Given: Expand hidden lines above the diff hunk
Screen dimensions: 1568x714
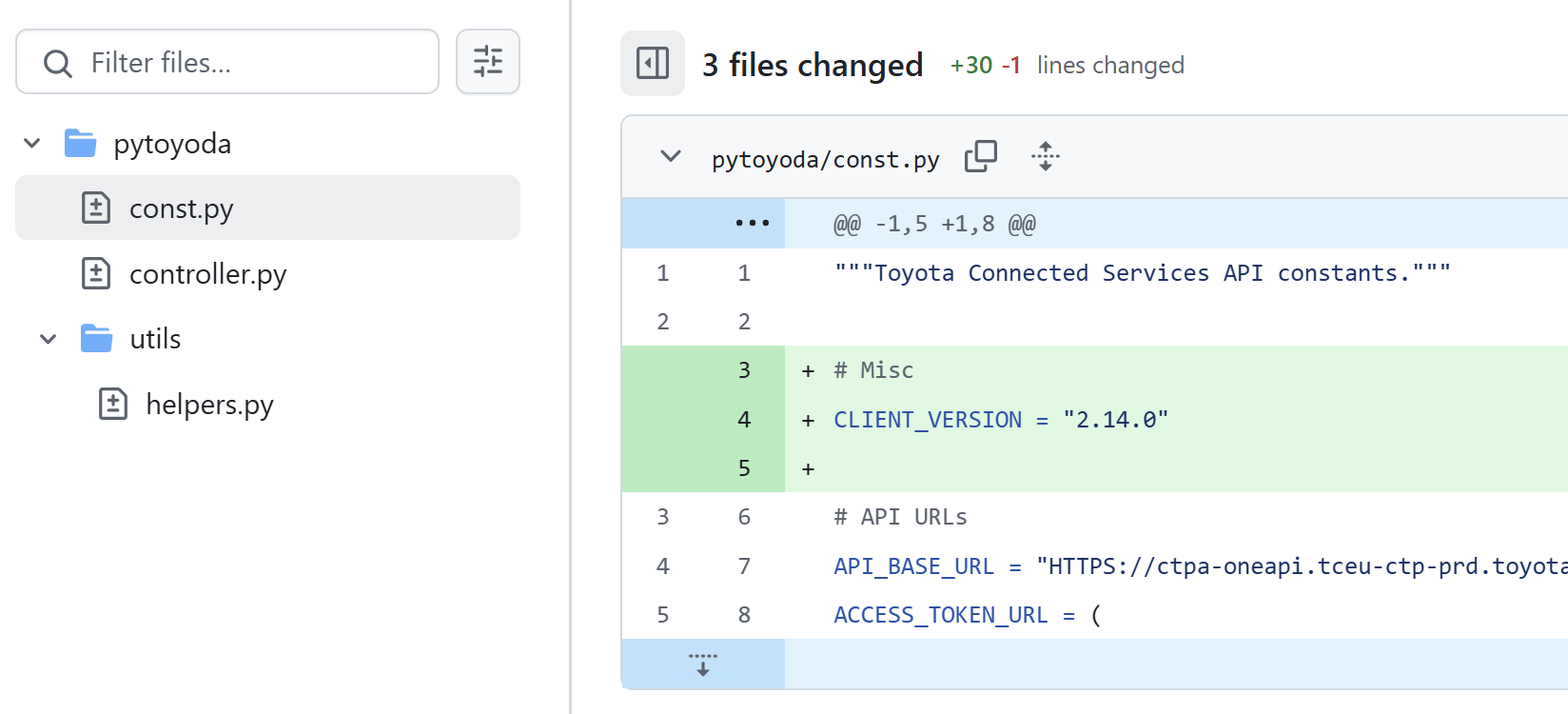Looking at the screenshot, I should [x=752, y=224].
